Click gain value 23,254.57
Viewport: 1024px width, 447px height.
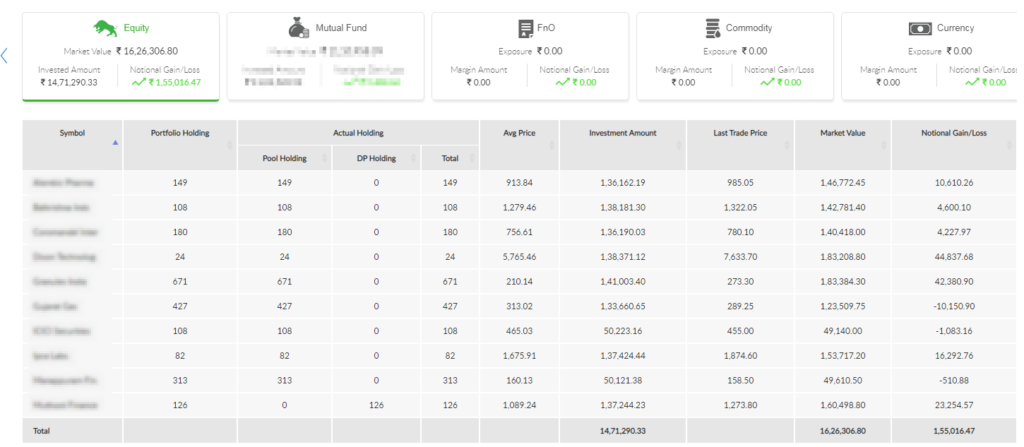954,405
